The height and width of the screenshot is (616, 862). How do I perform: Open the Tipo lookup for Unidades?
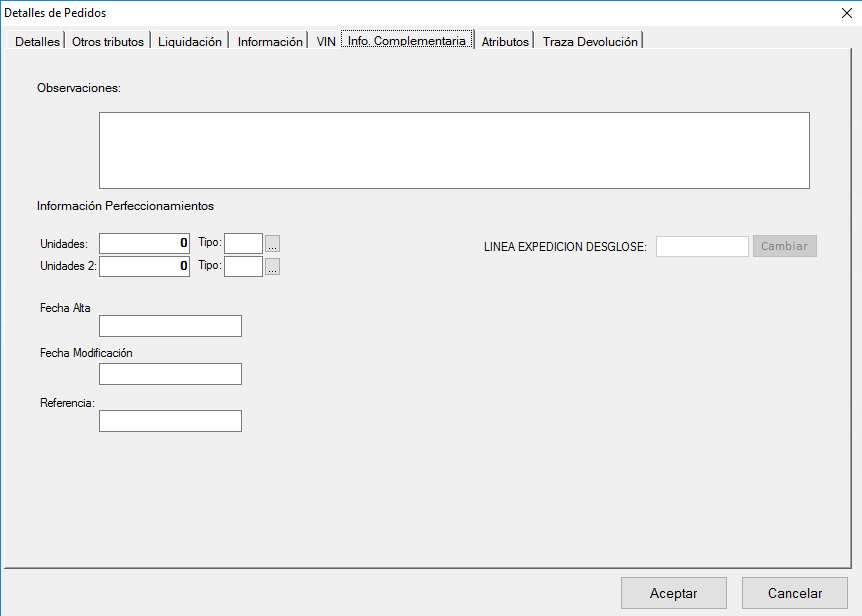click(x=273, y=243)
